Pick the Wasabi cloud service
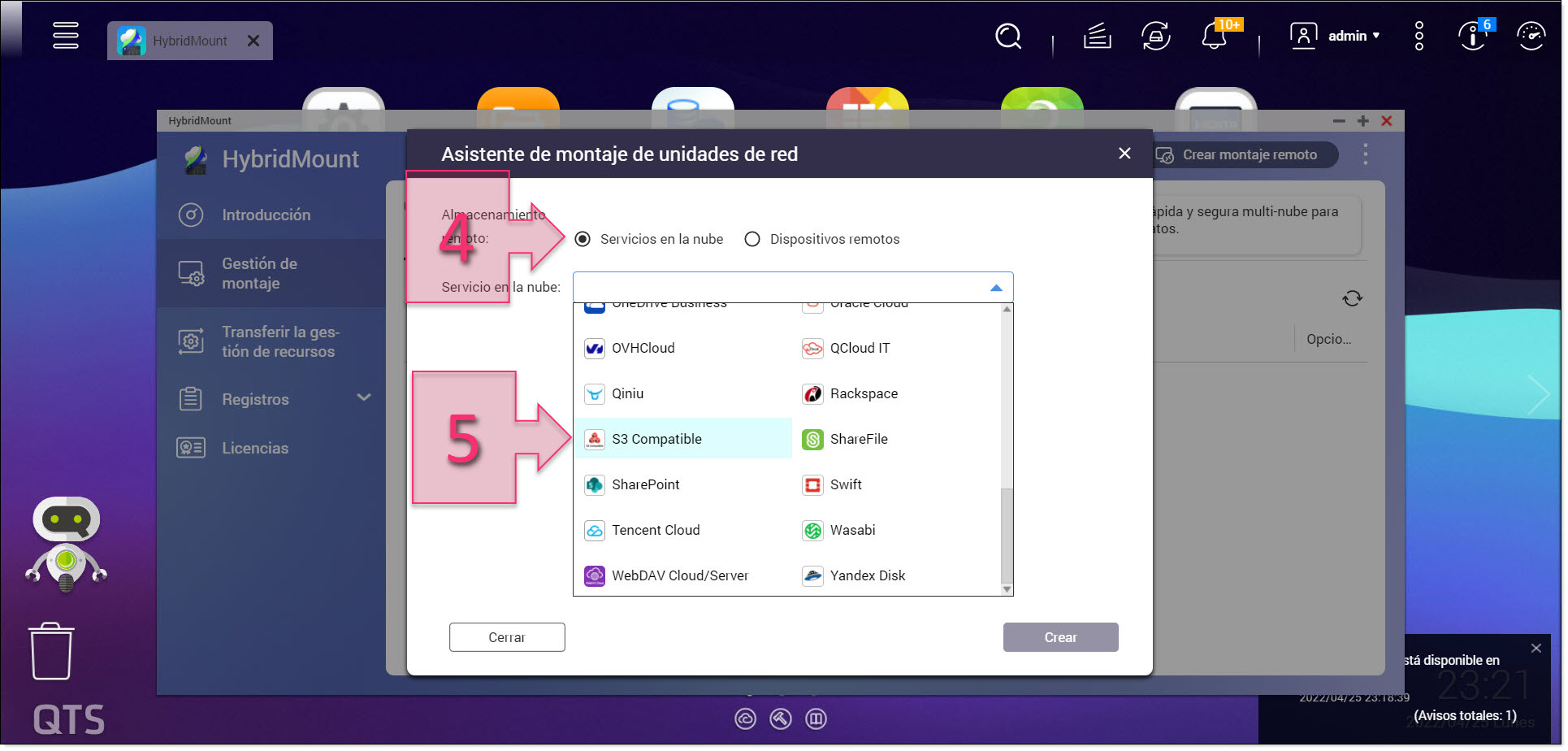Image resolution: width=1568 pixels, height=751 pixels. pos(851,530)
